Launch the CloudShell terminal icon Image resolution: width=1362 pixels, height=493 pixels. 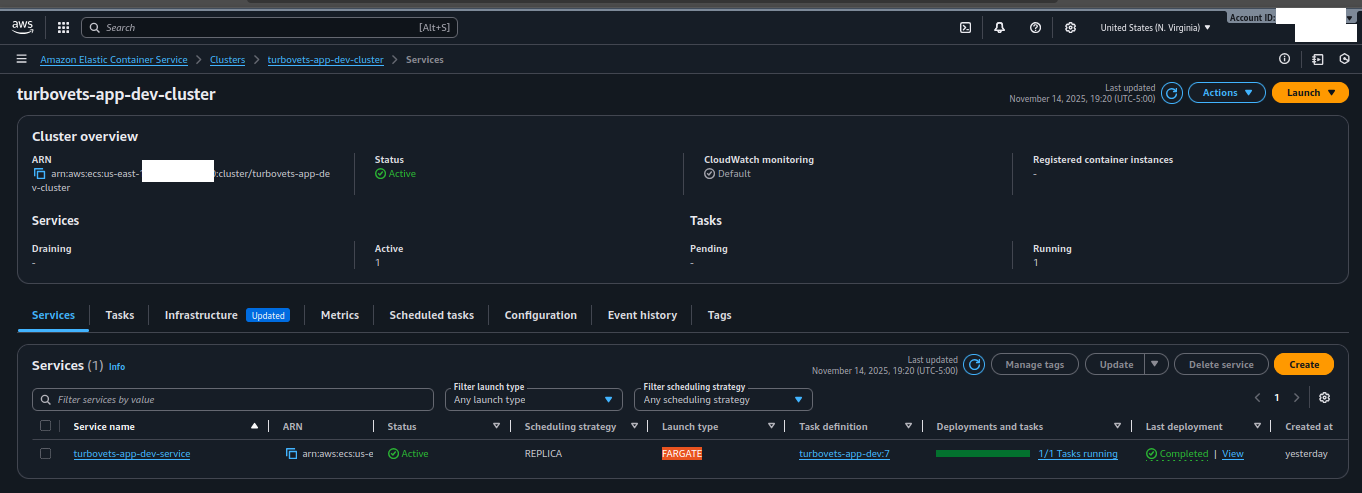pos(965,28)
